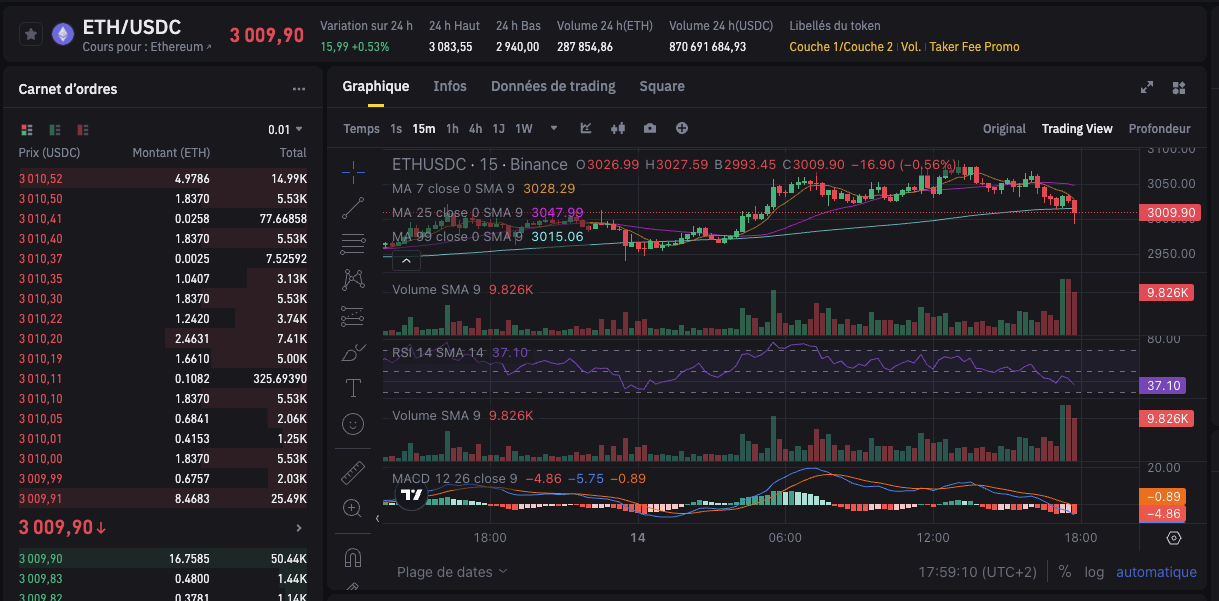Screen dimensions: 1219x601
Task: Select the 1s time interval
Action: (396, 129)
